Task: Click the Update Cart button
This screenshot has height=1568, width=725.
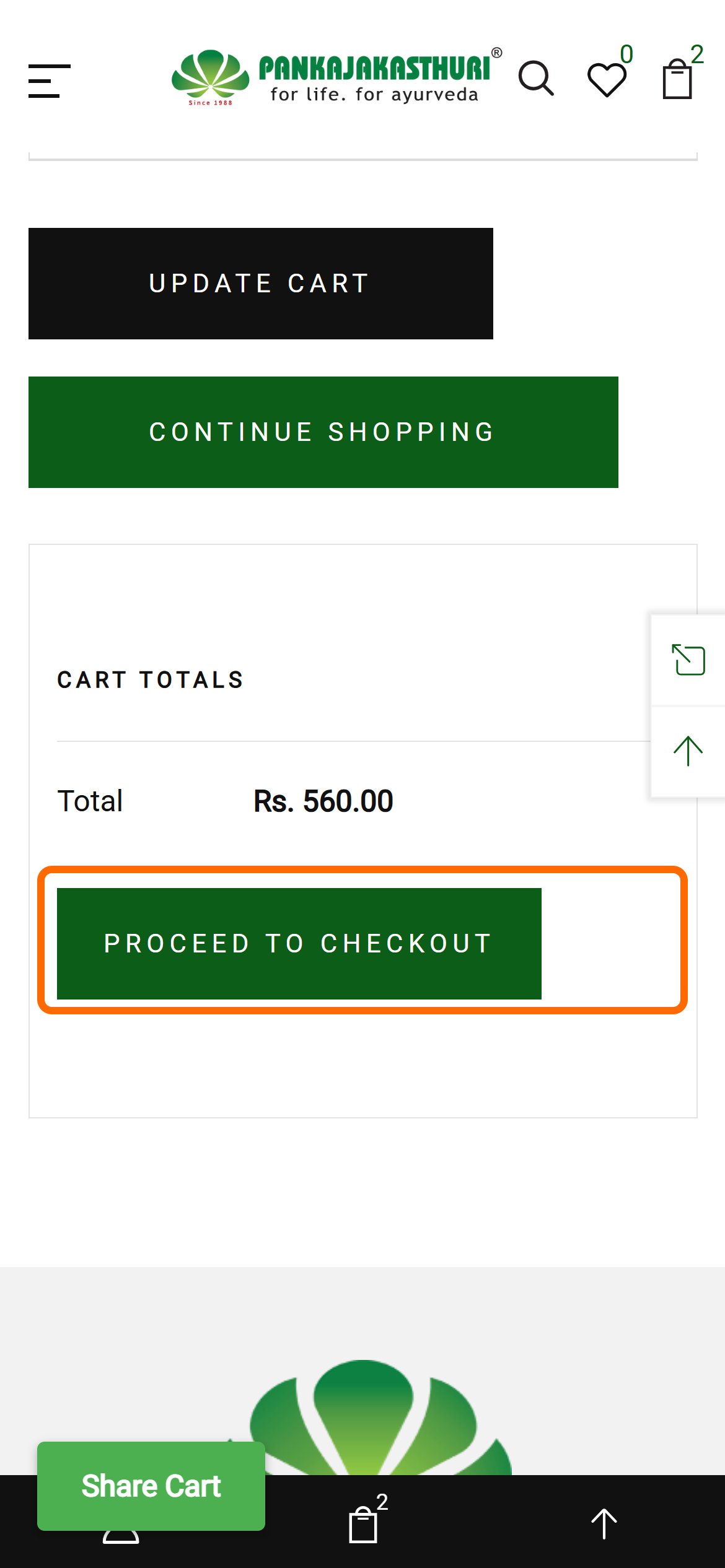Action: pos(261,284)
